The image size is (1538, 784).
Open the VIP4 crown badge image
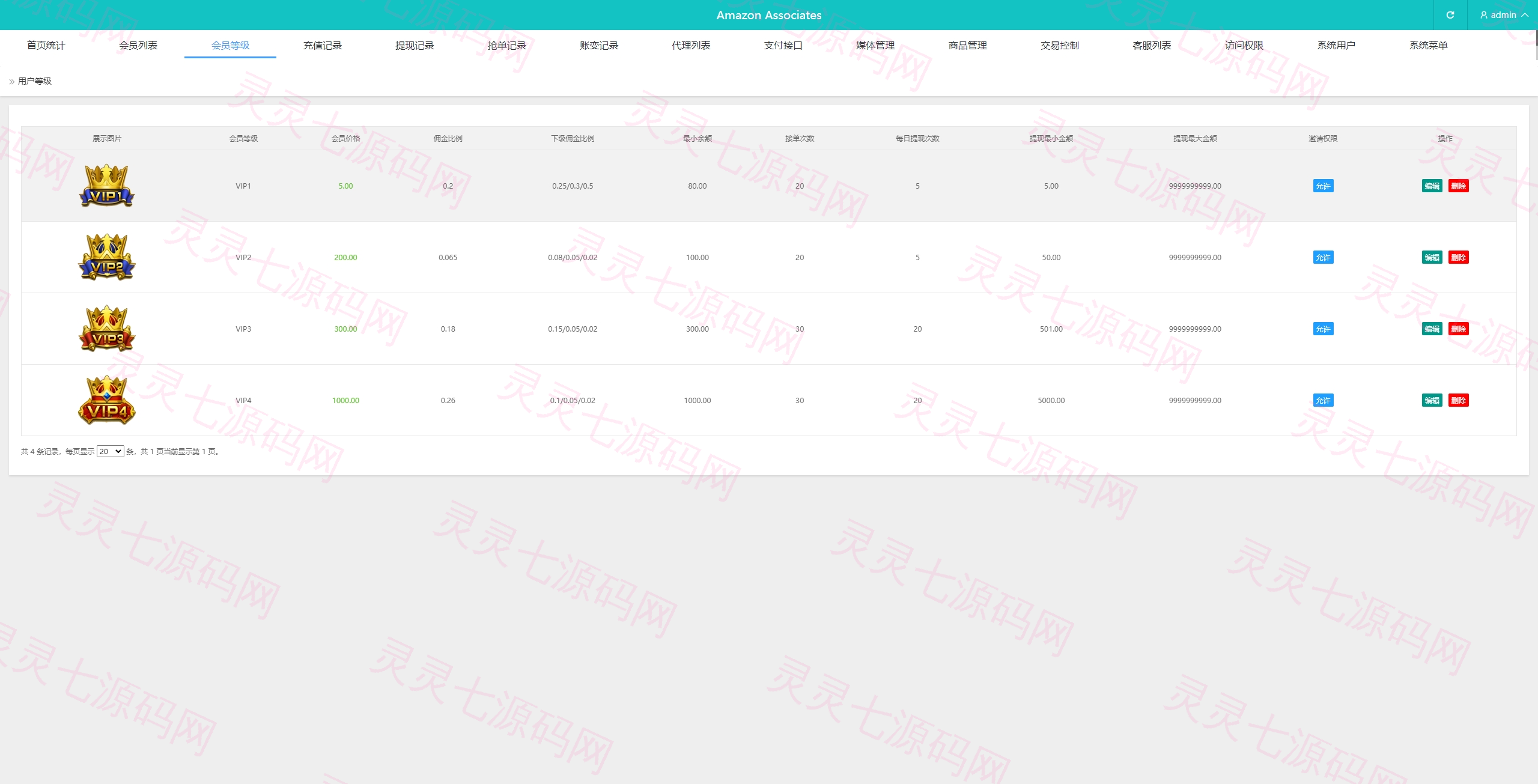tap(107, 400)
